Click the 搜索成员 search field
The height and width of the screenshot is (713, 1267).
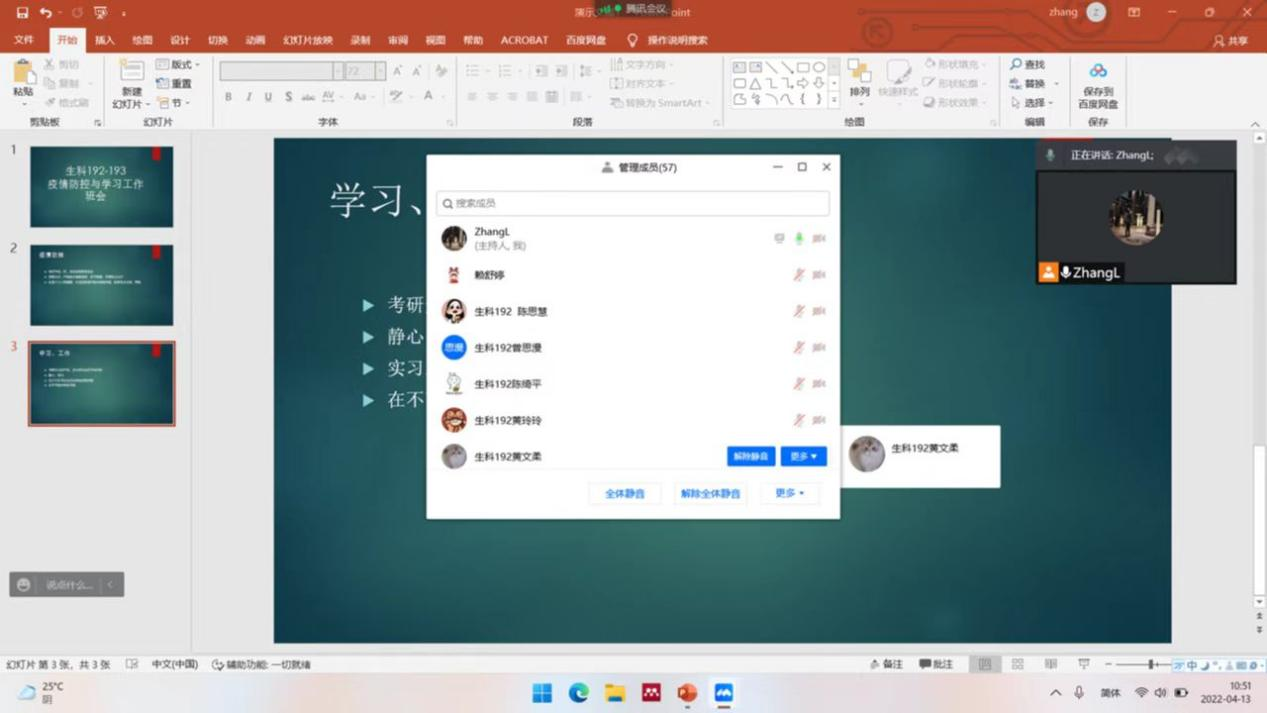(x=632, y=203)
